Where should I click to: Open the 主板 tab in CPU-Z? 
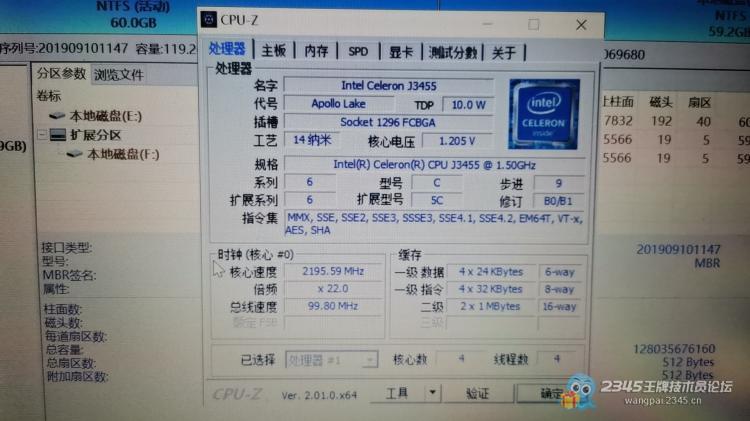pyautogui.click(x=274, y=51)
